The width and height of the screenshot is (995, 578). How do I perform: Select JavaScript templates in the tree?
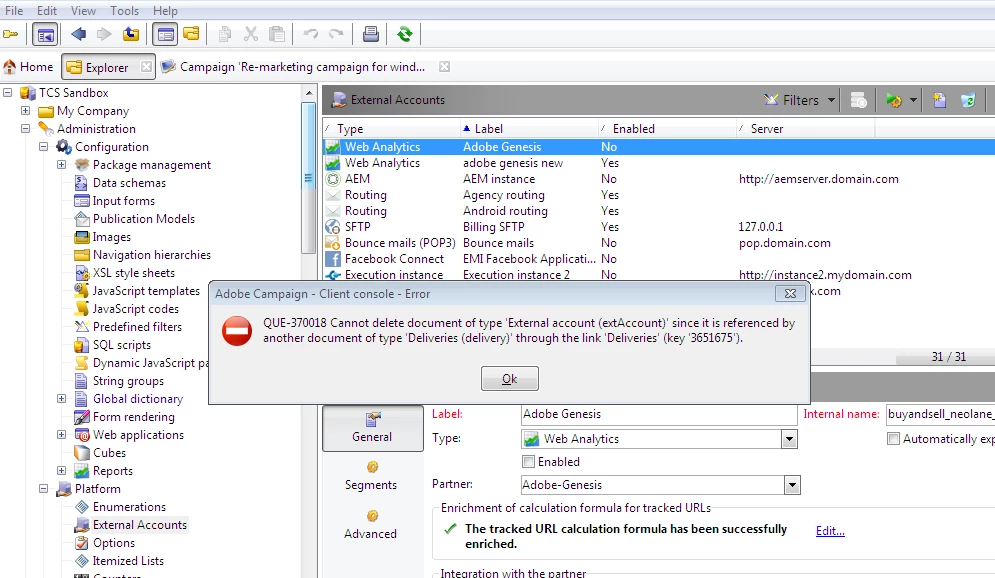146,291
